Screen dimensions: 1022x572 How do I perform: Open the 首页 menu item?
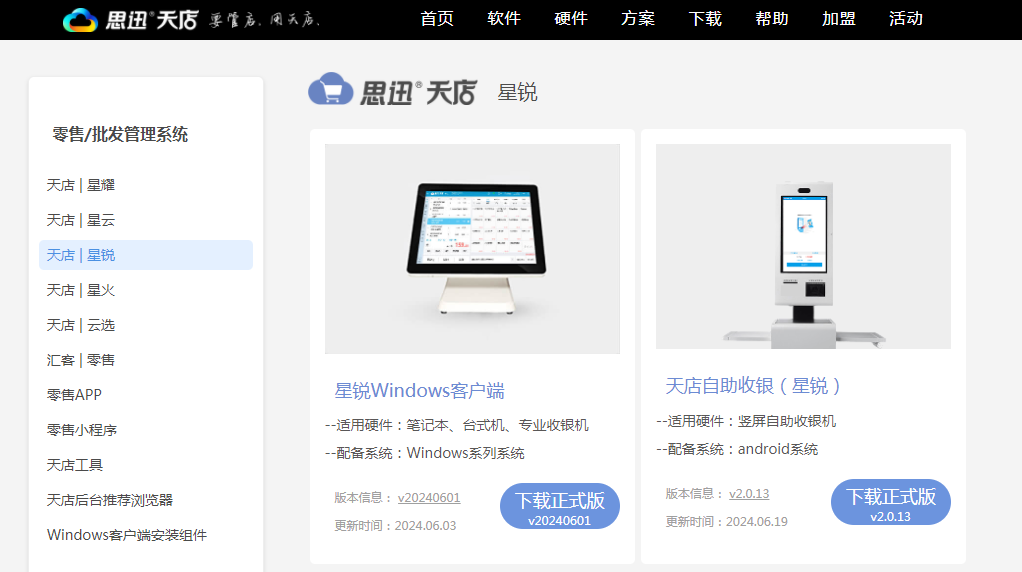(x=437, y=19)
